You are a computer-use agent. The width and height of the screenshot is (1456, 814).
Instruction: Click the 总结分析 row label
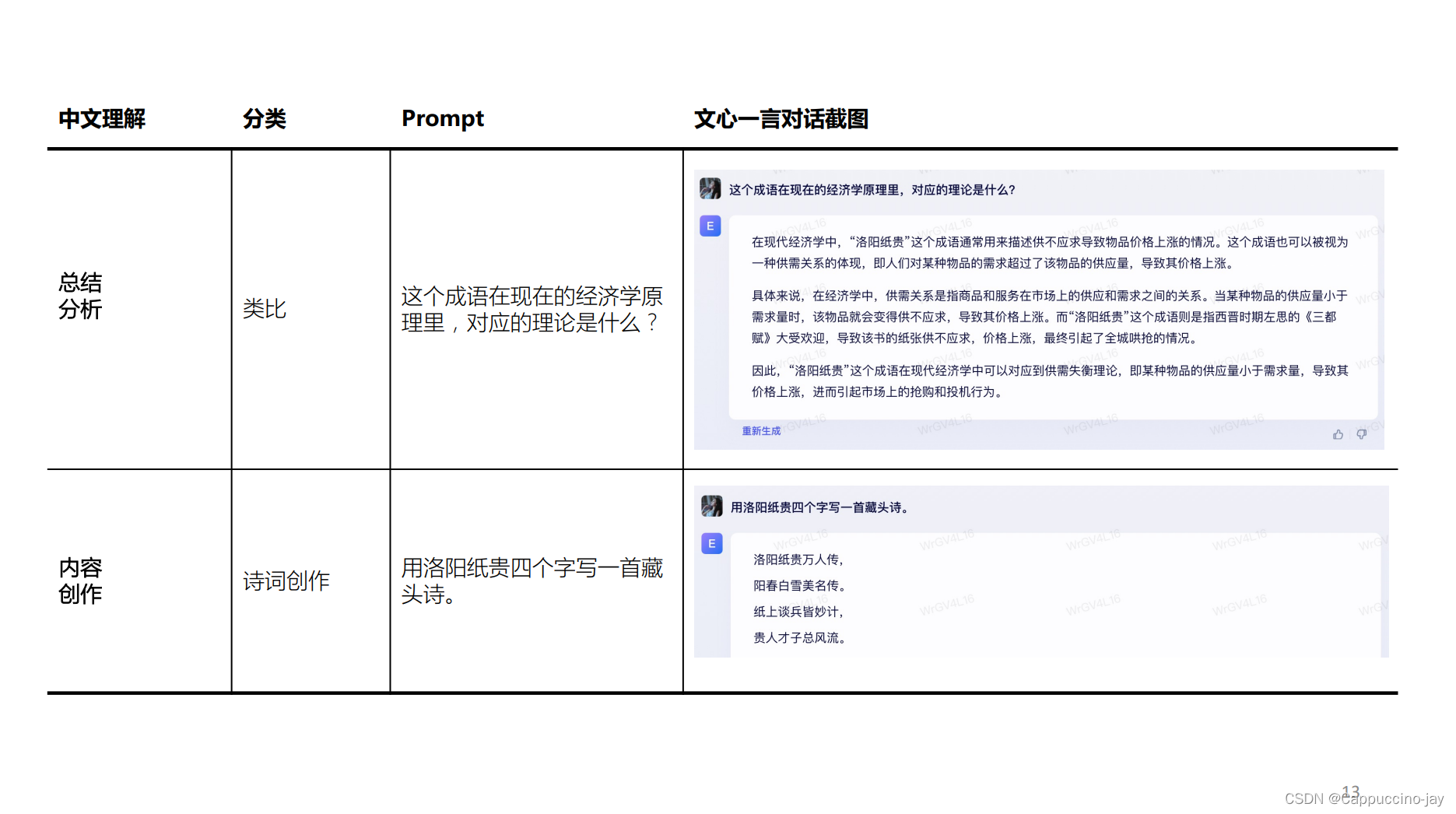tap(80, 296)
